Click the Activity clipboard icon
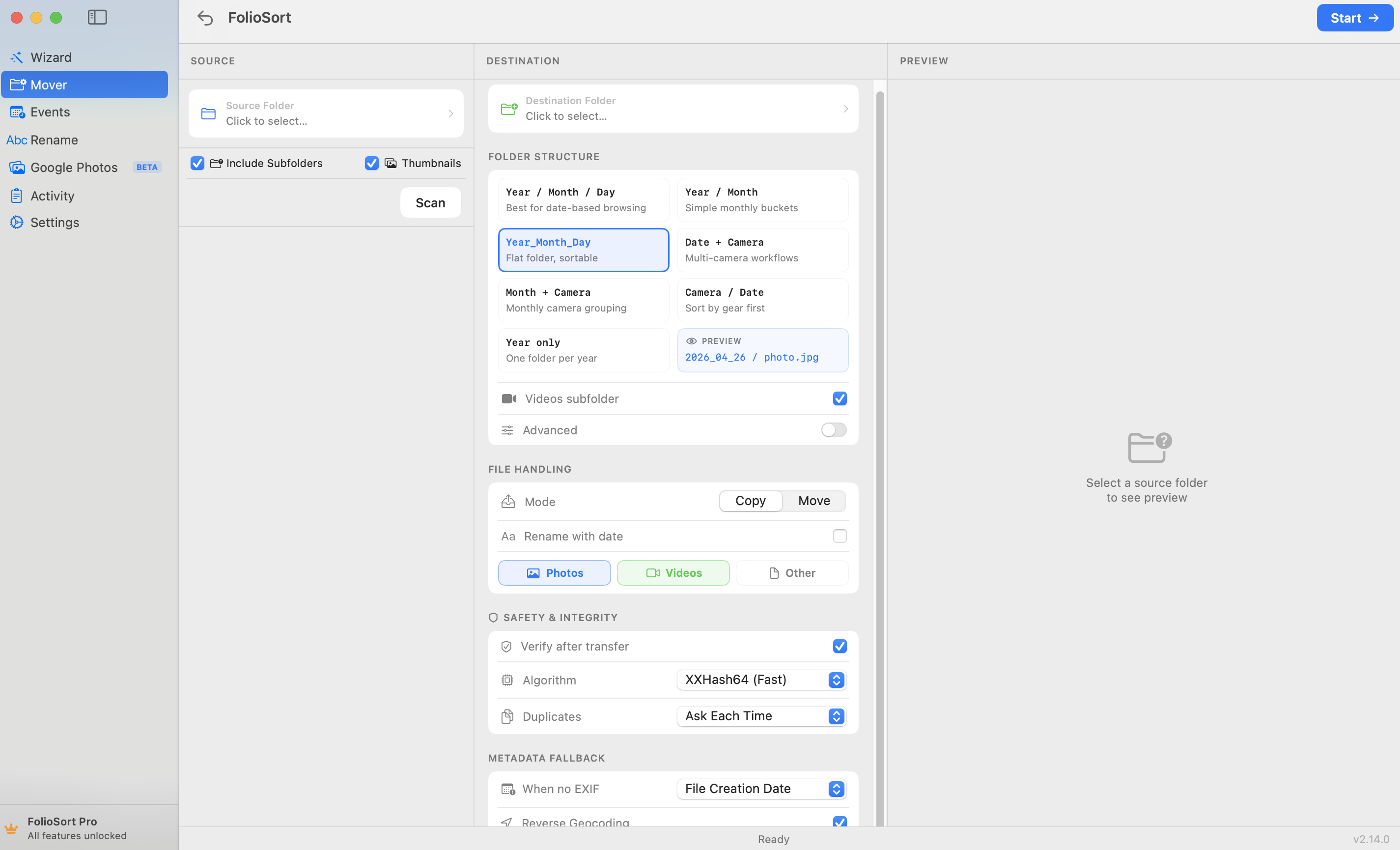Image resolution: width=1400 pixels, height=850 pixels. click(17, 196)
